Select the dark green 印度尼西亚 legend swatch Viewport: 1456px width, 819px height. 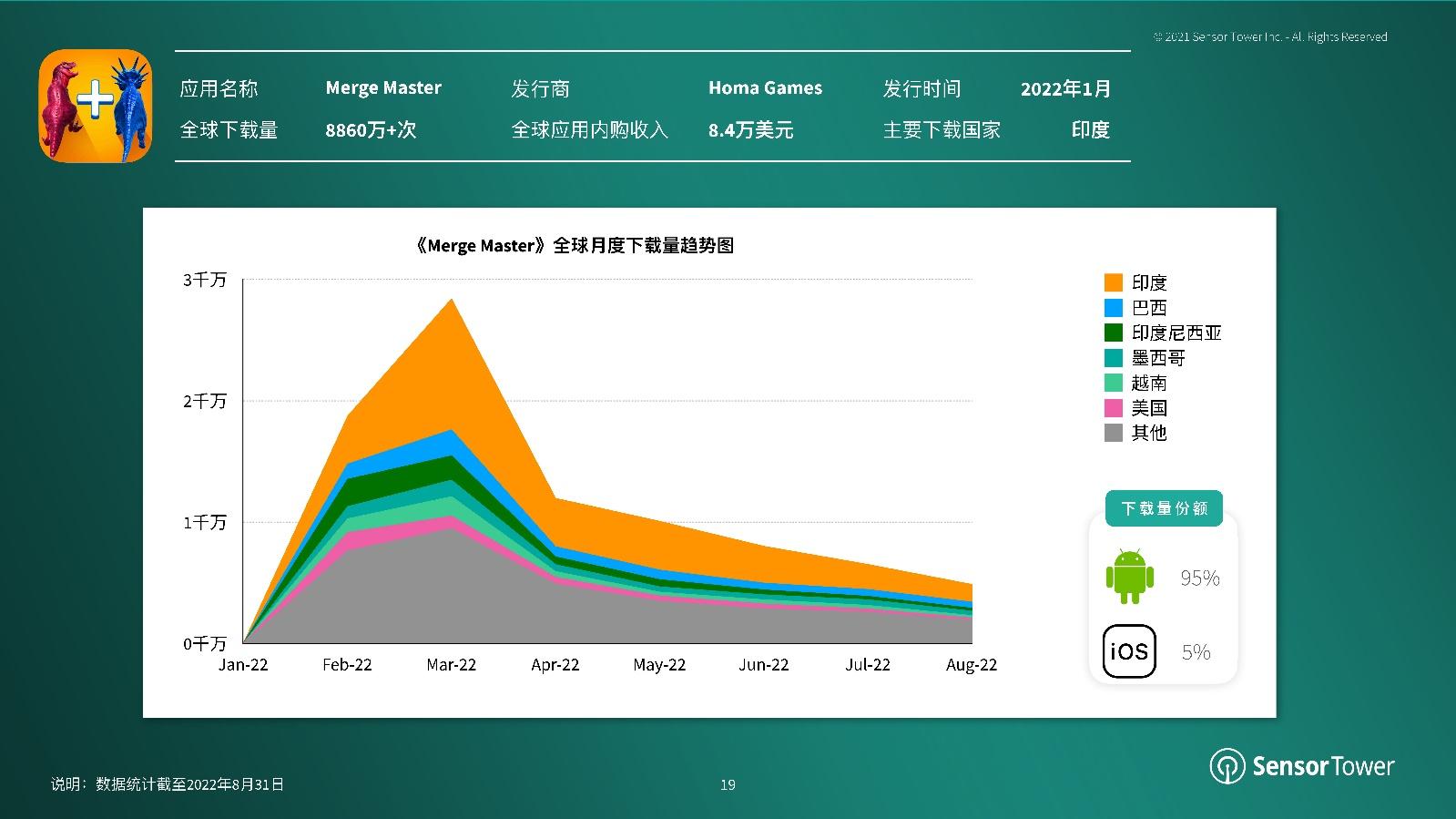pos(1113,333)
